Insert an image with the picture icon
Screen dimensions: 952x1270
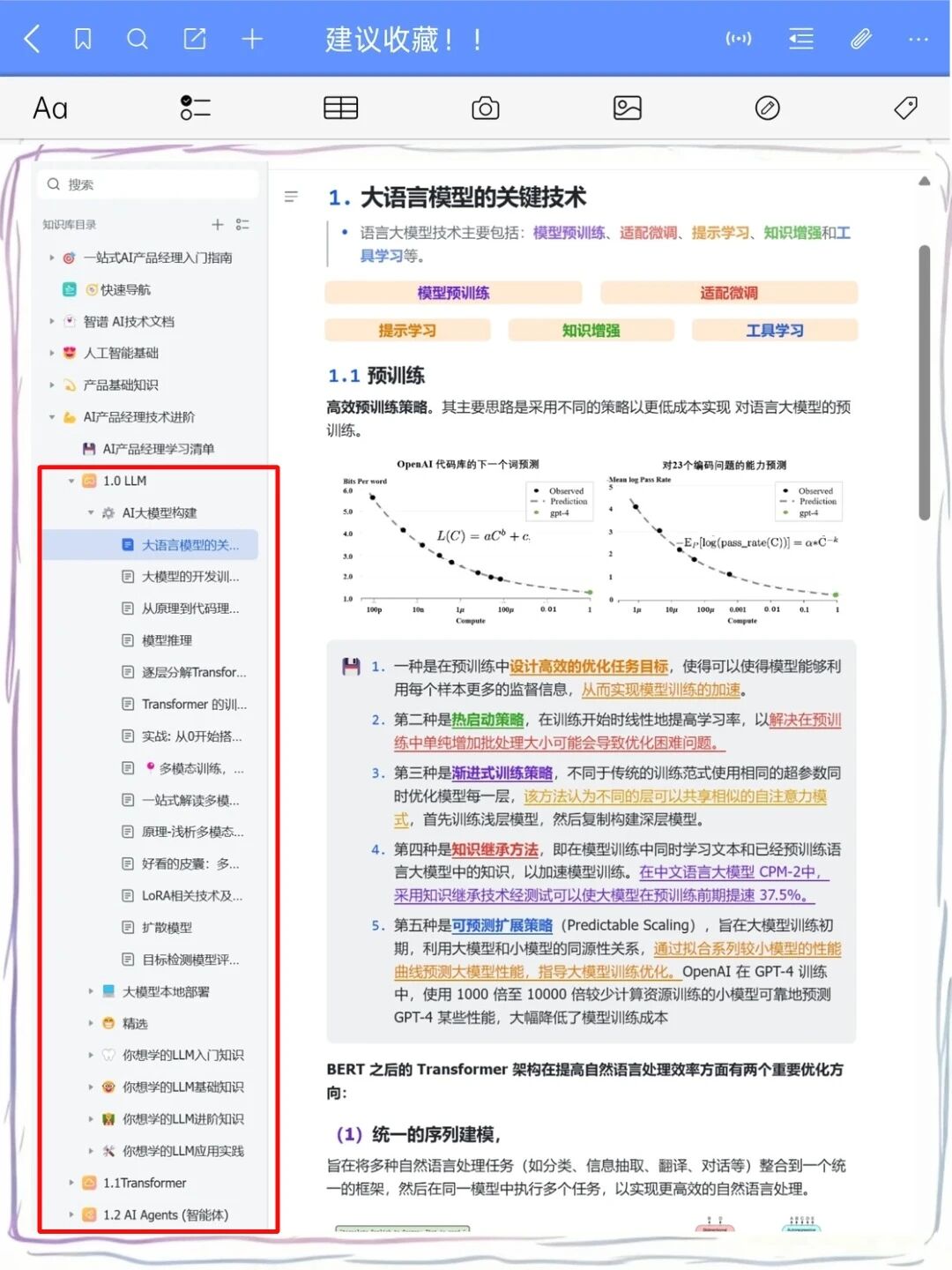[x=627, y=108]
